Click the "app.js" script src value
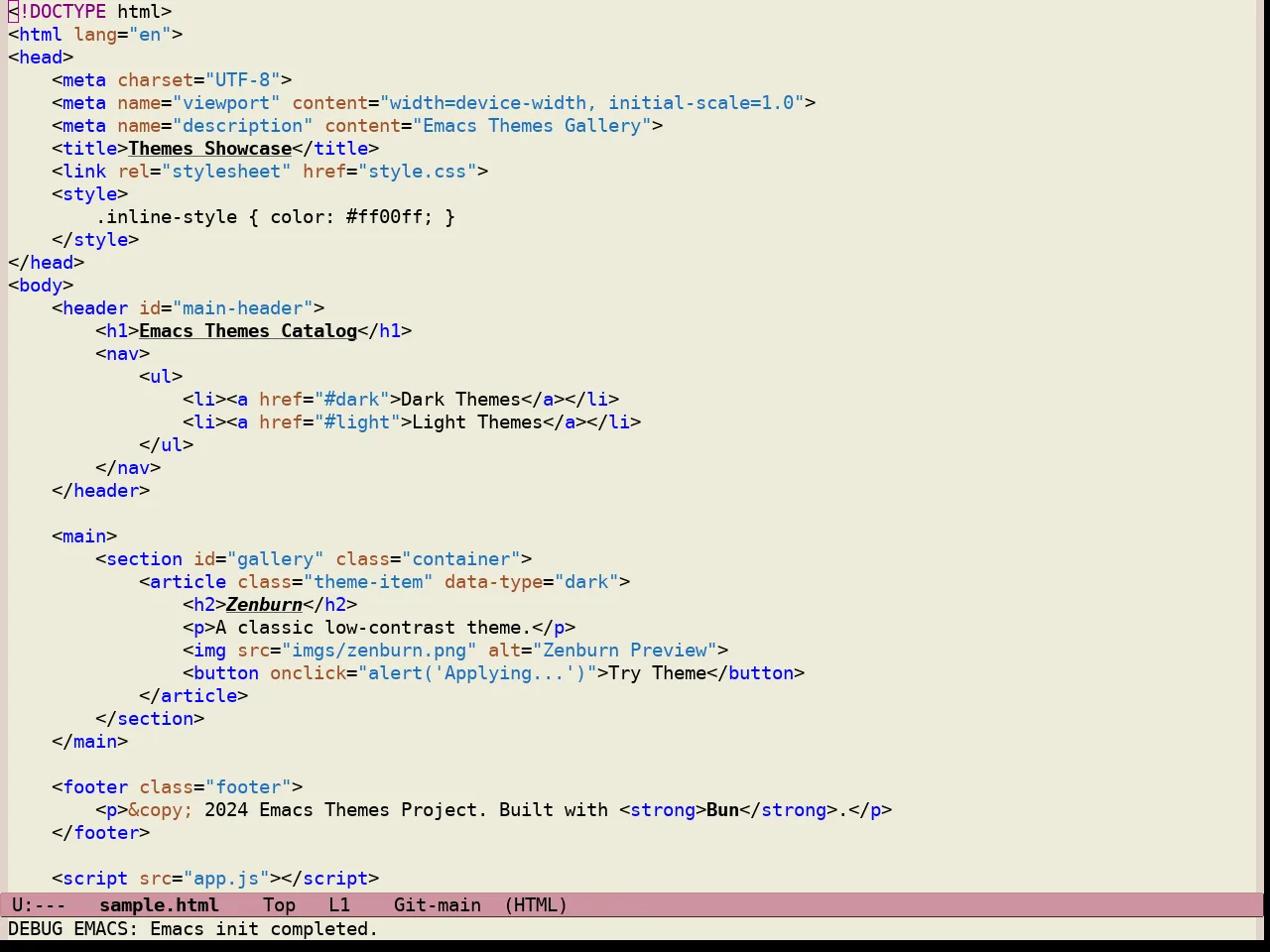The width and height of the screenshot is (1270, 952). click(x=226, y=879)
